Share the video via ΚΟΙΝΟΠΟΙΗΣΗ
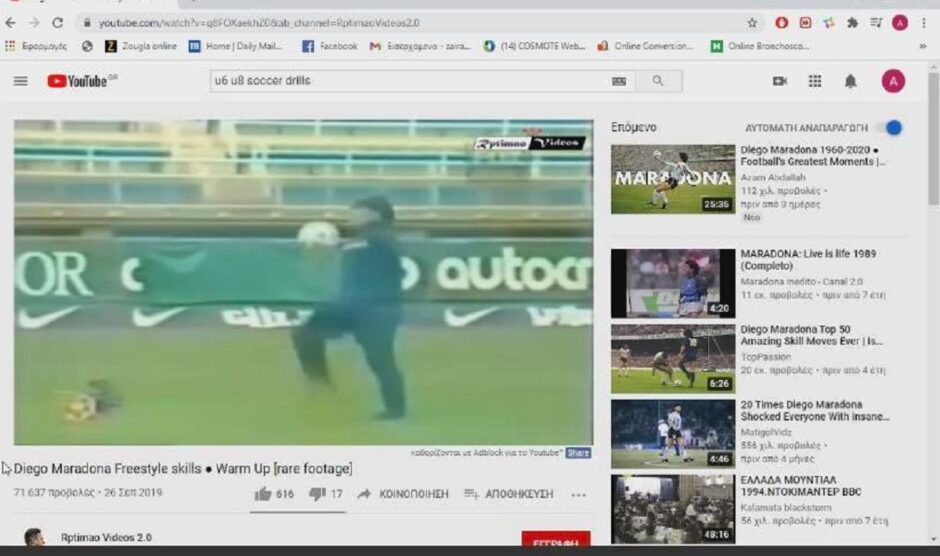The height and width of the screenshot is (556, 940). pos(403,494)
